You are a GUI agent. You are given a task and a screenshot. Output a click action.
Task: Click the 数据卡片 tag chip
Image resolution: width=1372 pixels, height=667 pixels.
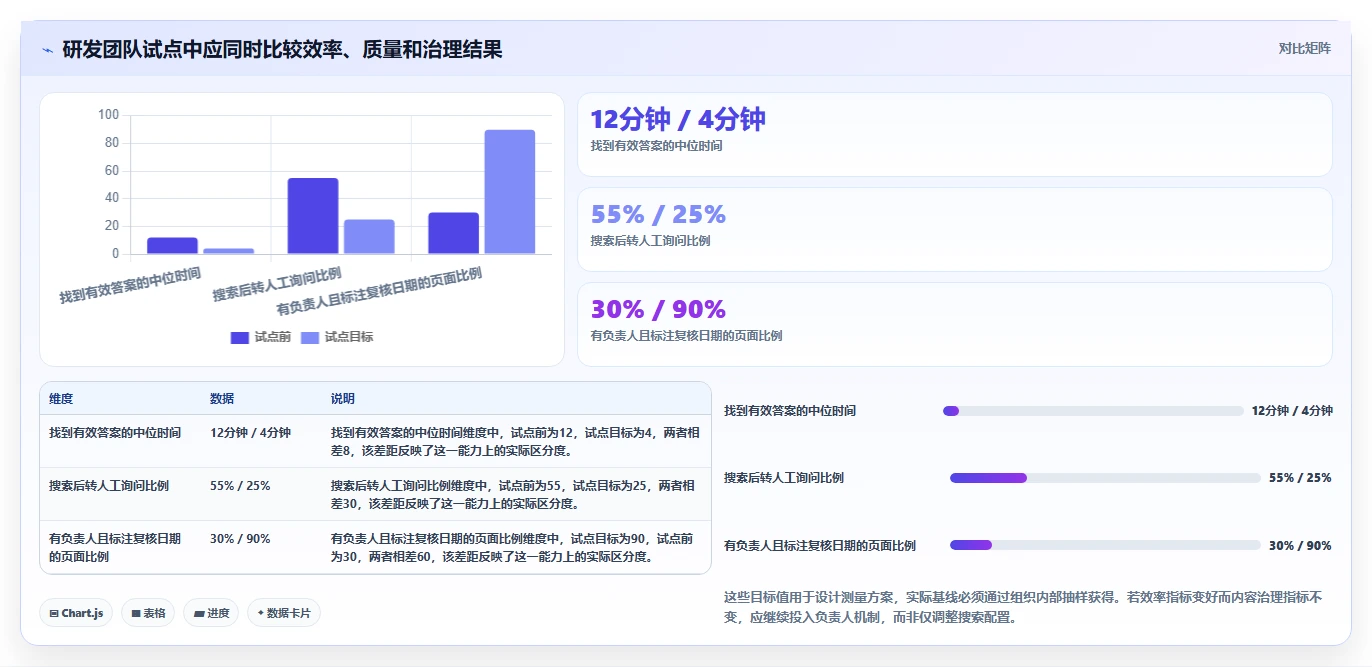284,613
